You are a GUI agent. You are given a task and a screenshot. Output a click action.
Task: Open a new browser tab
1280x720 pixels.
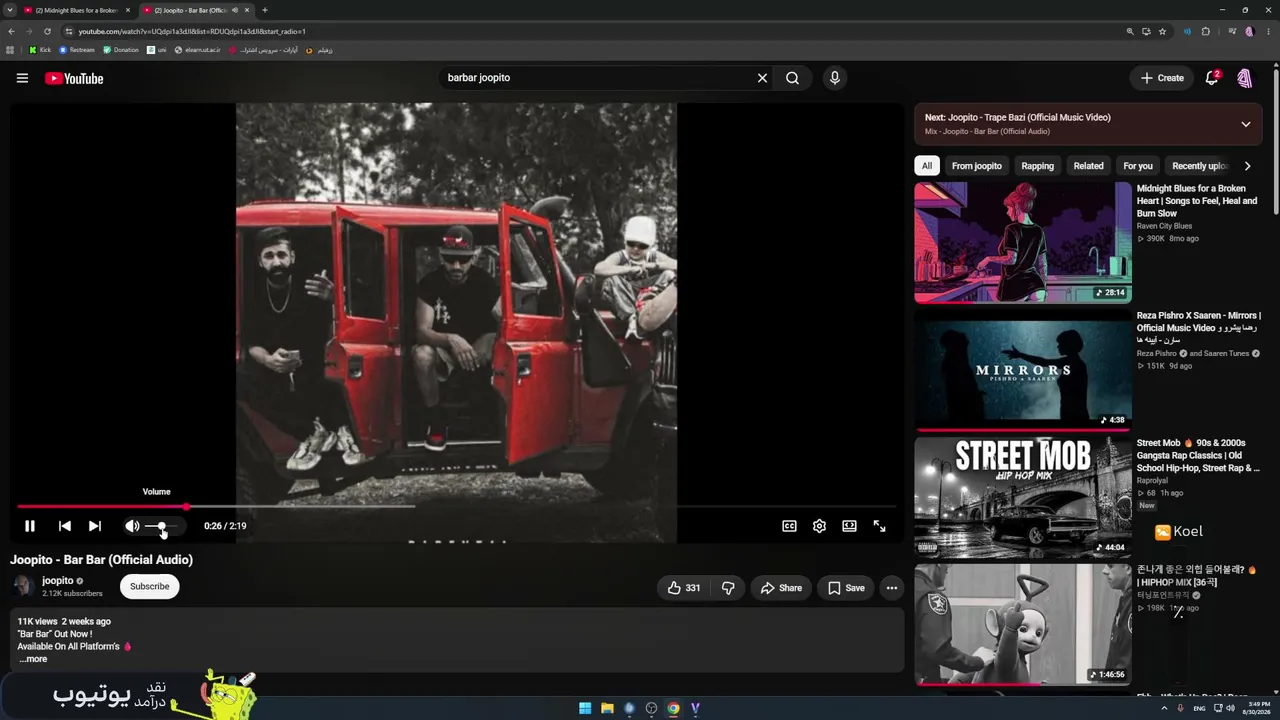(265, 10)
